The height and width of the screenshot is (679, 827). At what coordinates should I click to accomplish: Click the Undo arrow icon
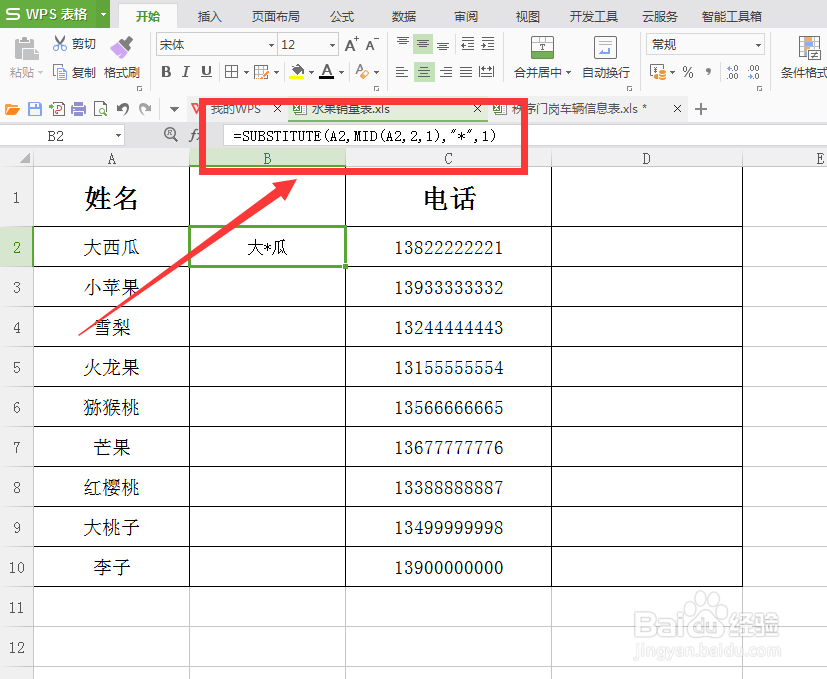point(122,107)
